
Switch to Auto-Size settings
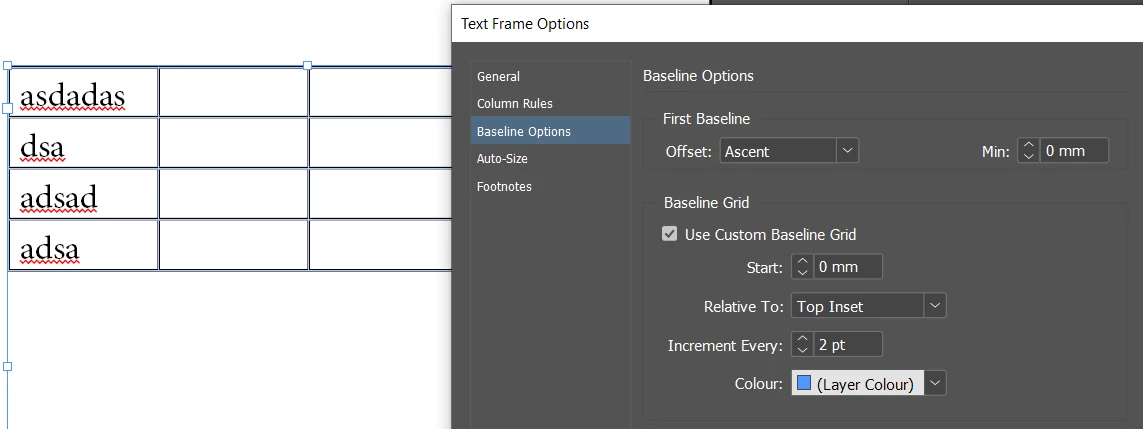[502, 159]
